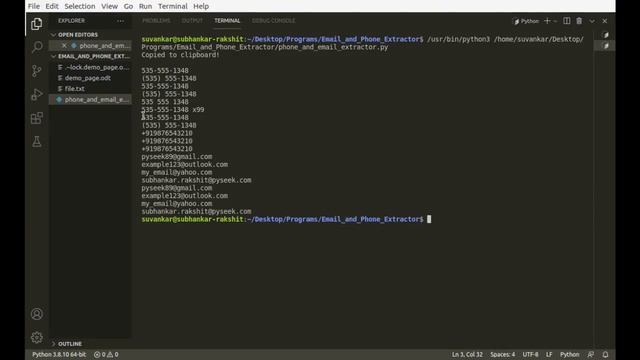Image resolution: width=640 pixels, height=360 pixels.
Task: Click first 'pyseek89@gmail.com' output line
Action: coord(177,156)
